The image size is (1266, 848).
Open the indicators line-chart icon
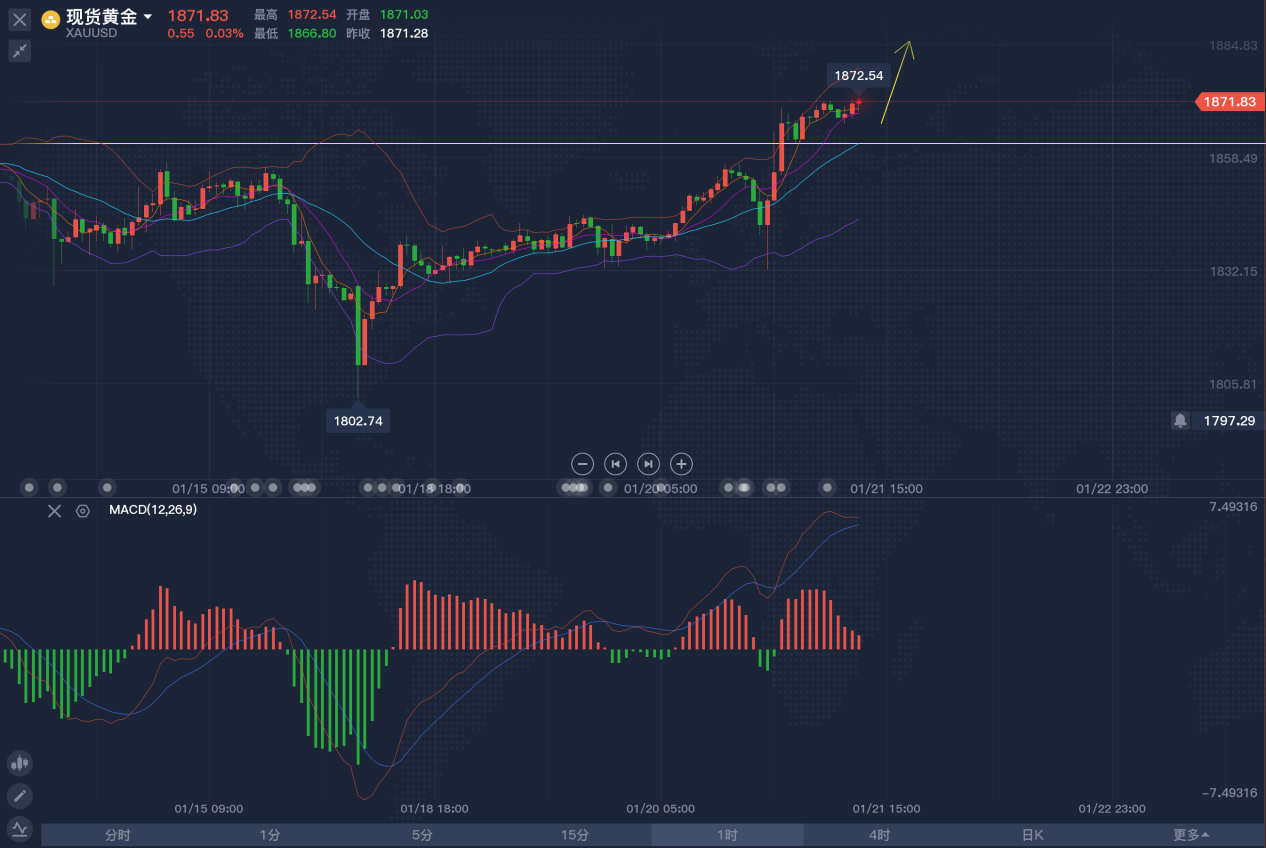[20, 828]
